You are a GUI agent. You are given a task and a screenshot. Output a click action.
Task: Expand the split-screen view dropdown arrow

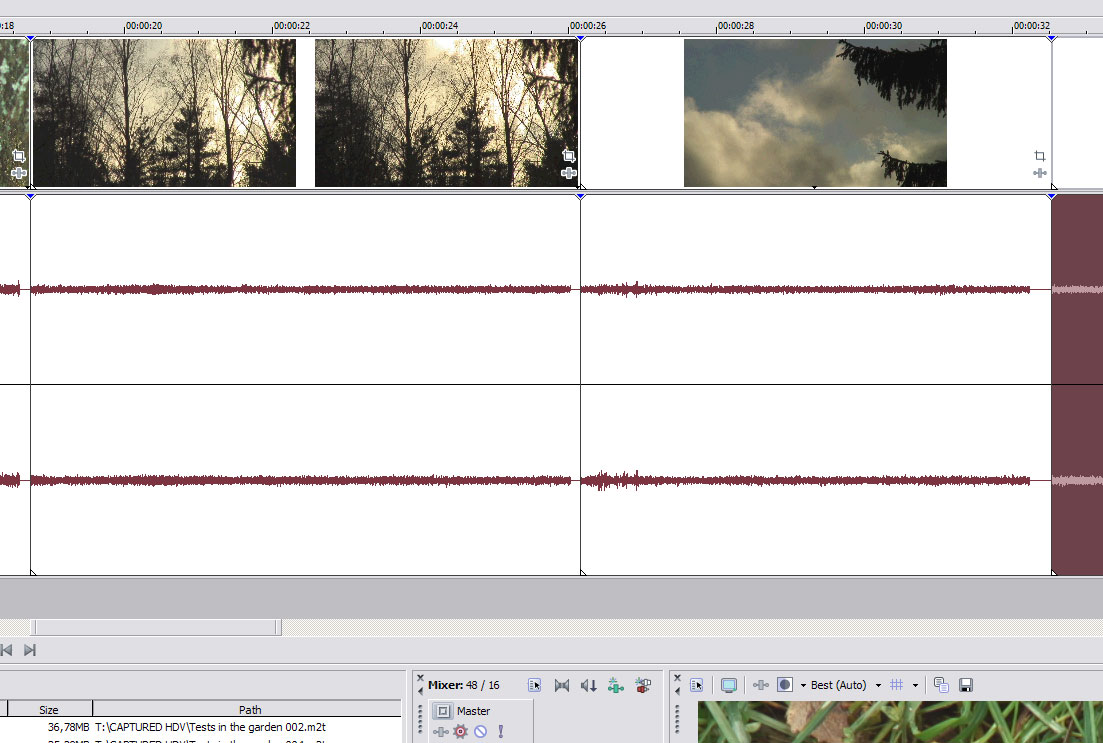tap(803, 686)
